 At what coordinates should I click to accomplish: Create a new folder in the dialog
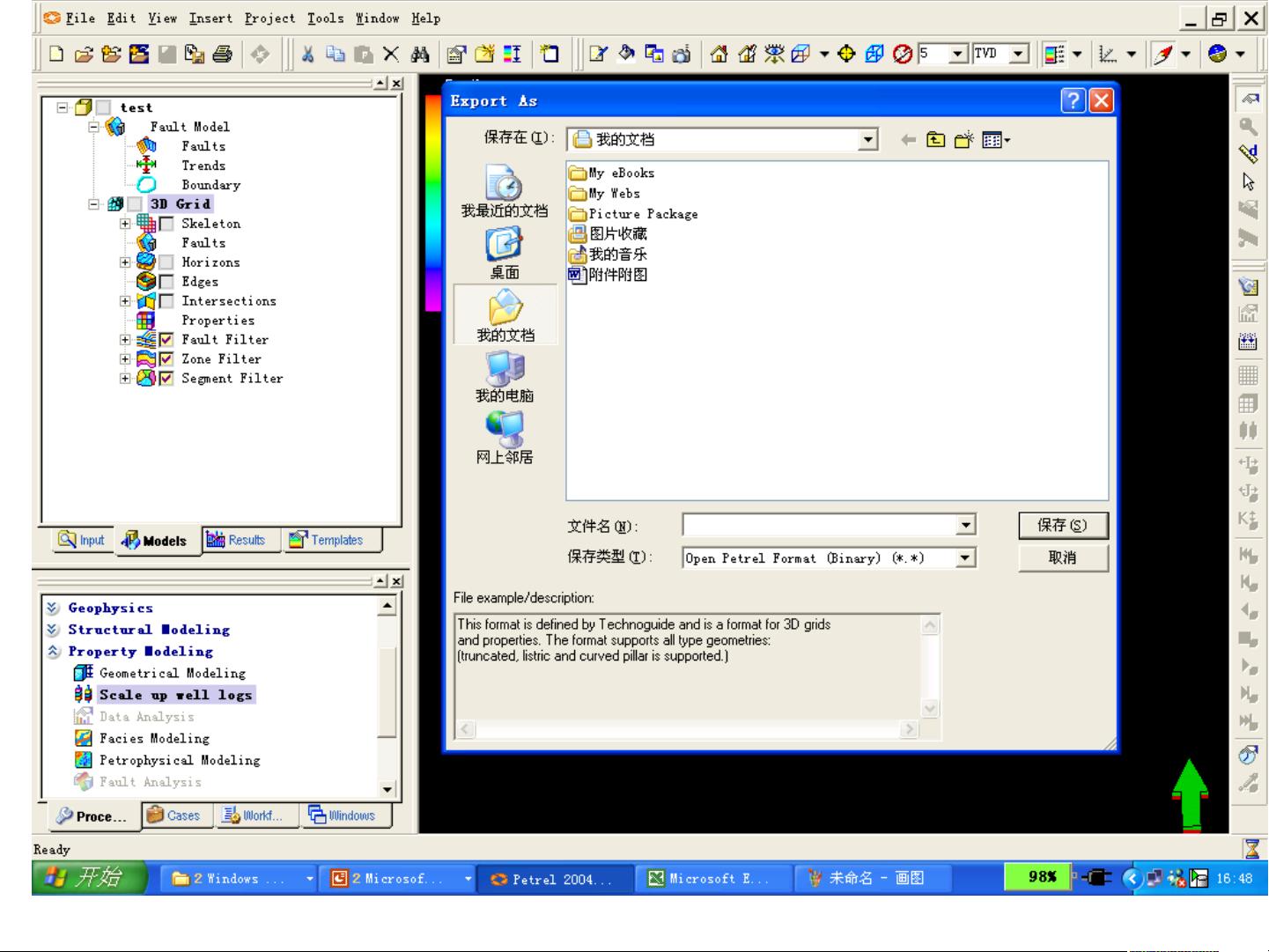pyautogui.click(x=963, y=140)
